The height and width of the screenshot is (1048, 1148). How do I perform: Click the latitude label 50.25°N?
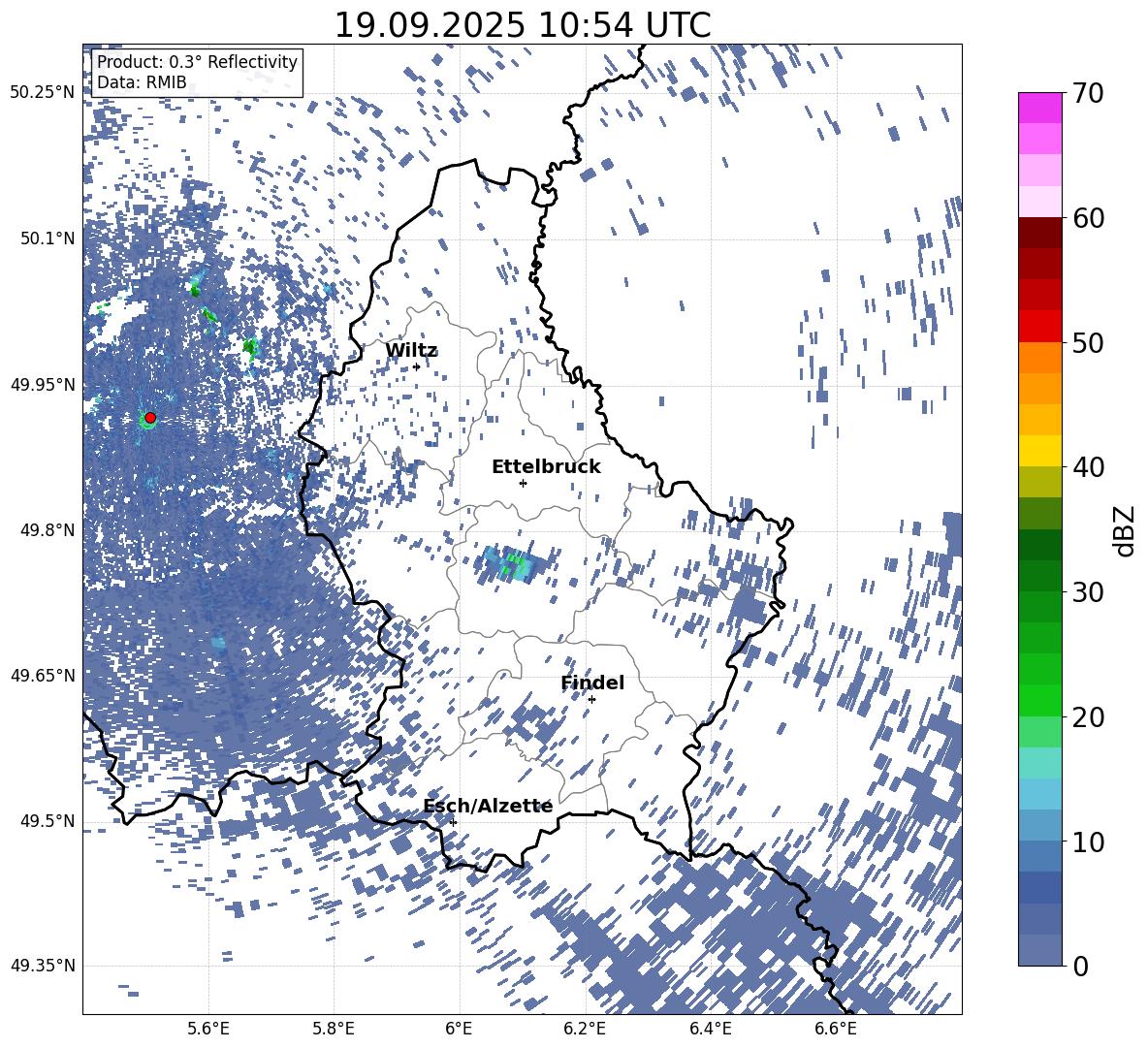44,93
